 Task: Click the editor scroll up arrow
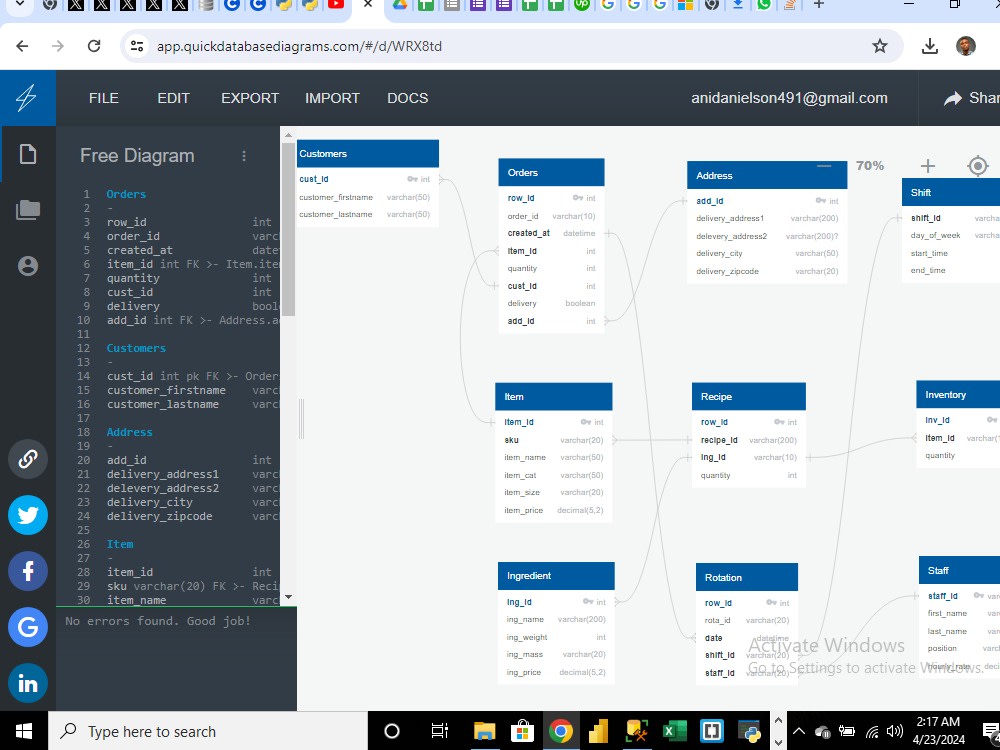click(x=288, y=135)
